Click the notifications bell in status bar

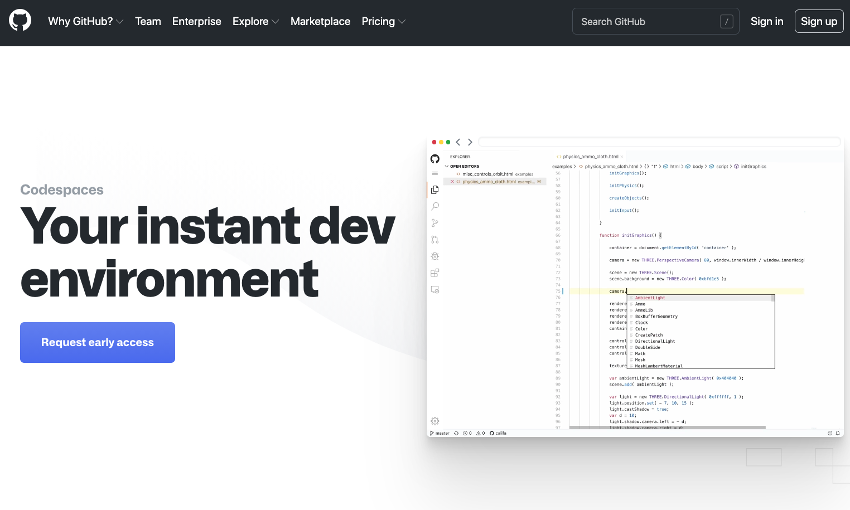(838, 433)
